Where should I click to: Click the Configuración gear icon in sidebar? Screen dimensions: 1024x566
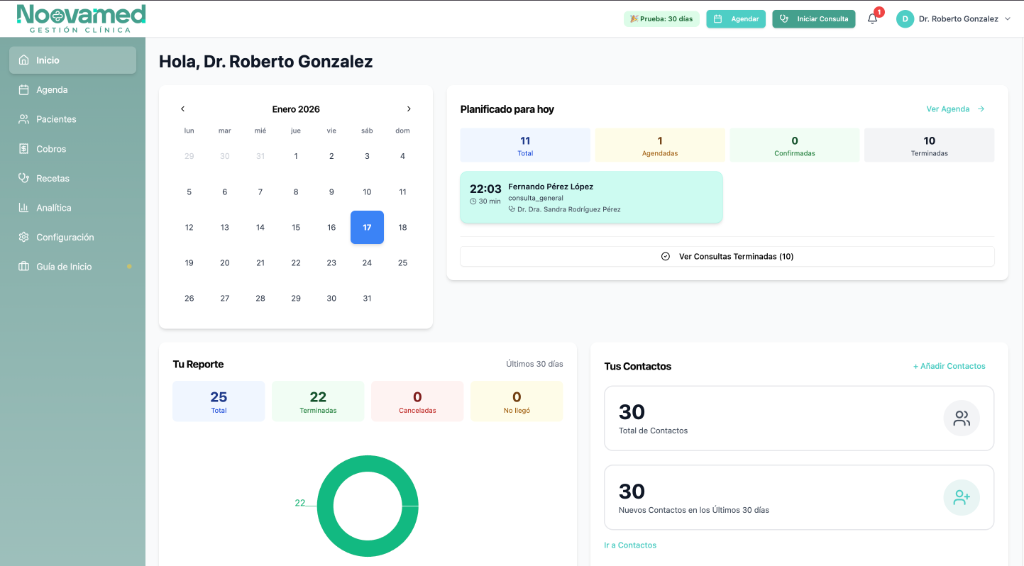[x=24, y=237]
